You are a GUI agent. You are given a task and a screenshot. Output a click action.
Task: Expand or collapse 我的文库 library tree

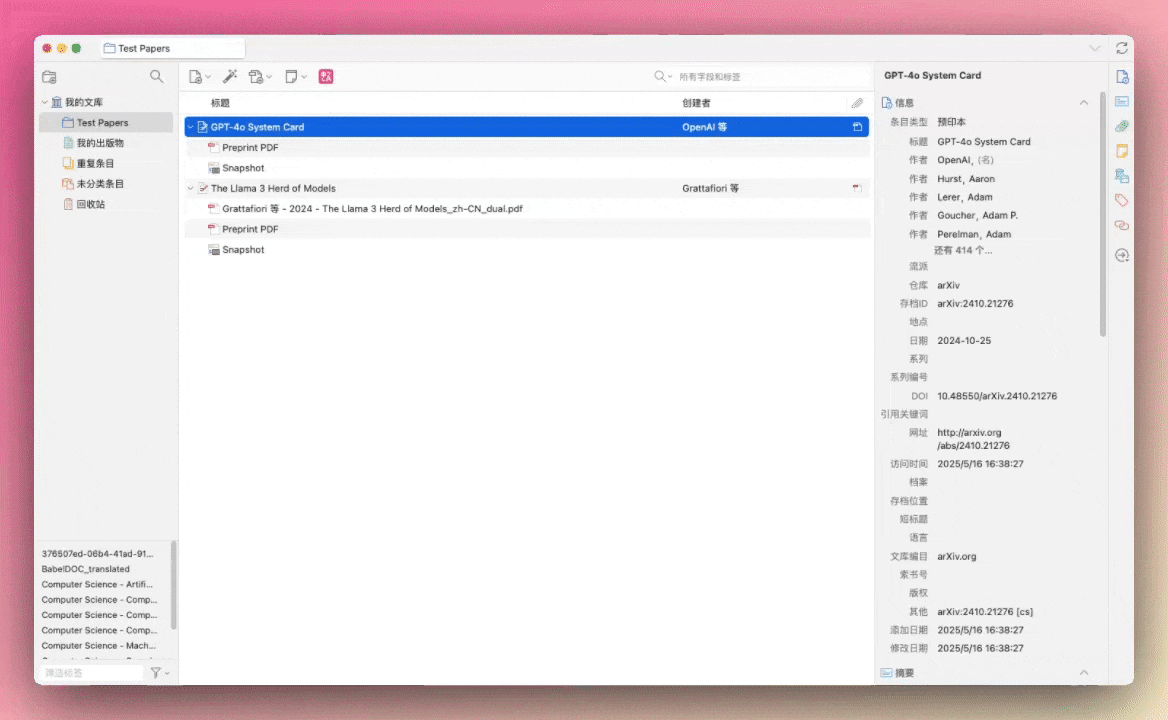tap(45, 102)
